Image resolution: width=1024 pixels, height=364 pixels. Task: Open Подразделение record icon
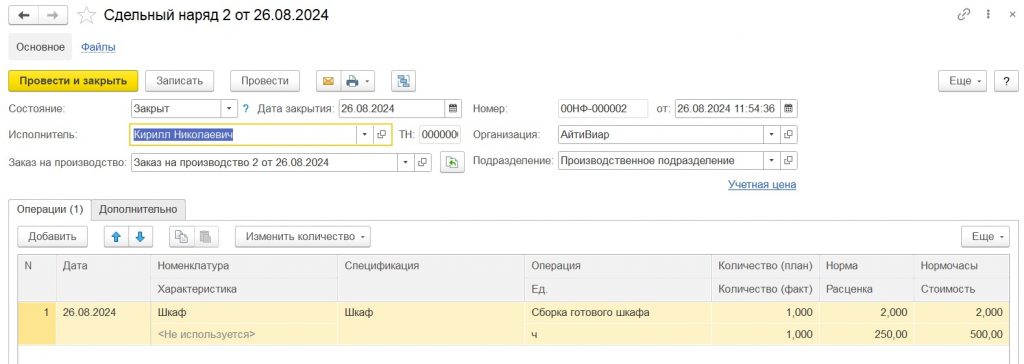tap(789, 161)
